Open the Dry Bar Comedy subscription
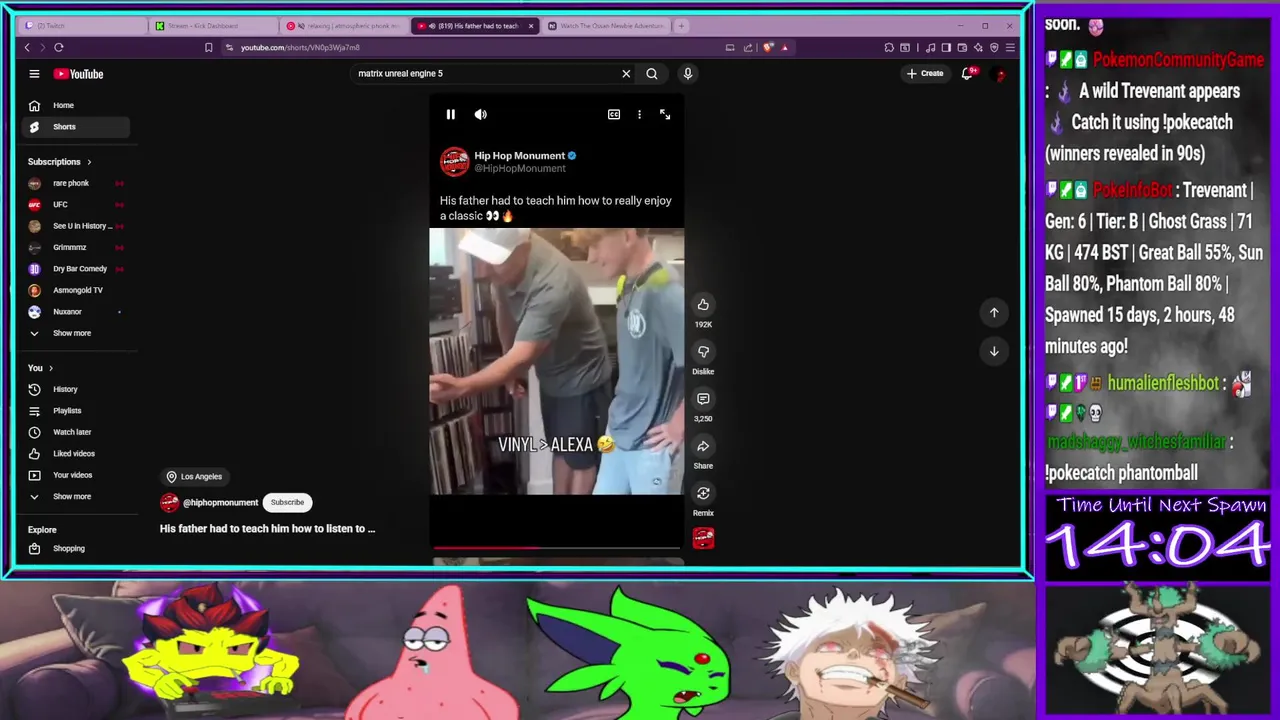 tap(76, 269)
